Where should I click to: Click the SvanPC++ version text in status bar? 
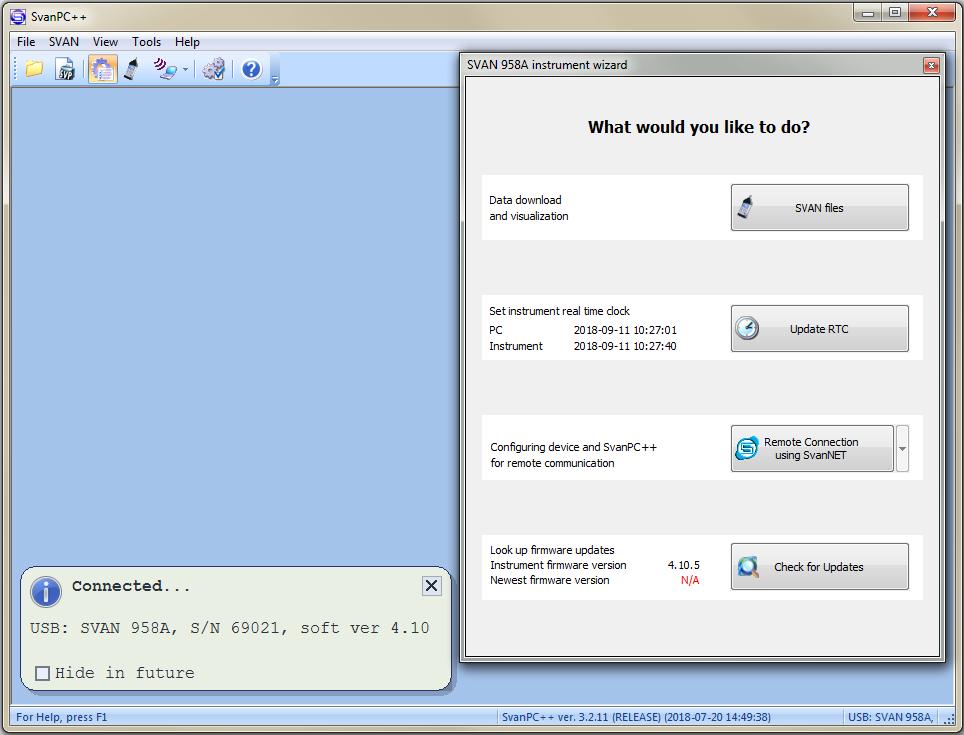coord(636,717)
